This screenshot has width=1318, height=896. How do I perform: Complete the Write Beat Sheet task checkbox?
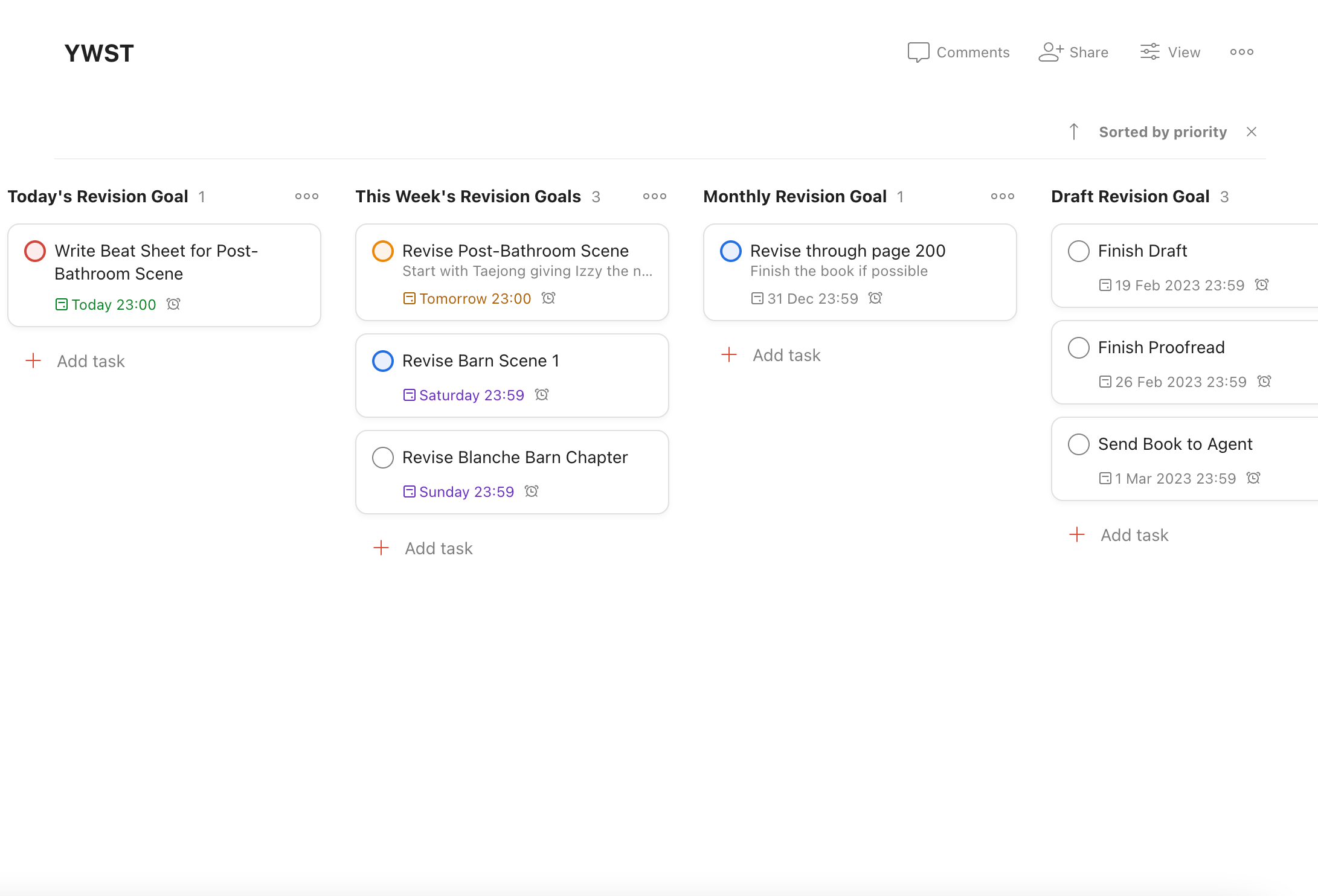tap(35, 251)
